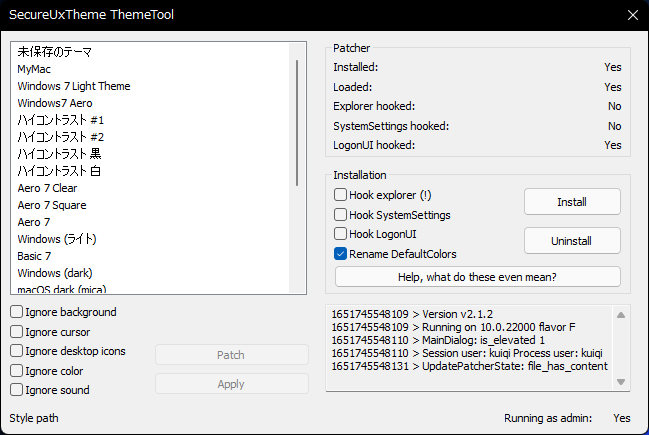
Task: Click the Uninstall button
Action: 572,240
